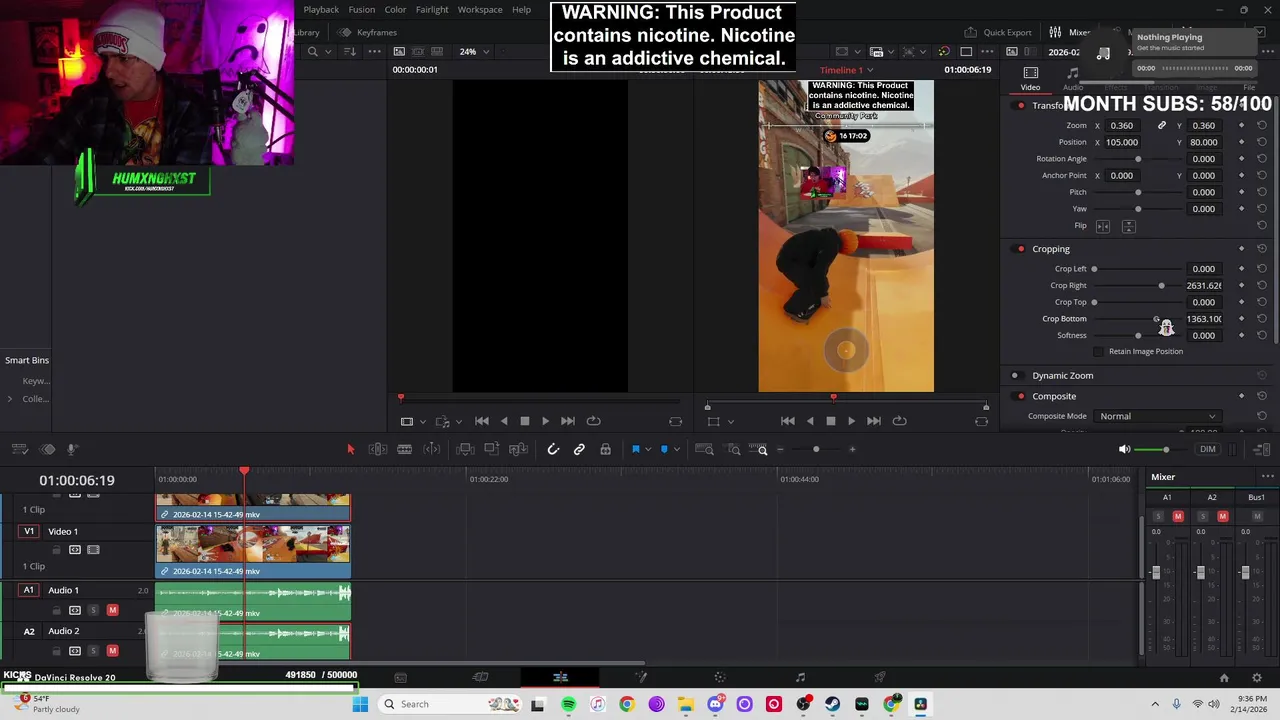Click the source viewer loop playback icon
Viewport: 1280px width, 720px height.
(594, 421)
